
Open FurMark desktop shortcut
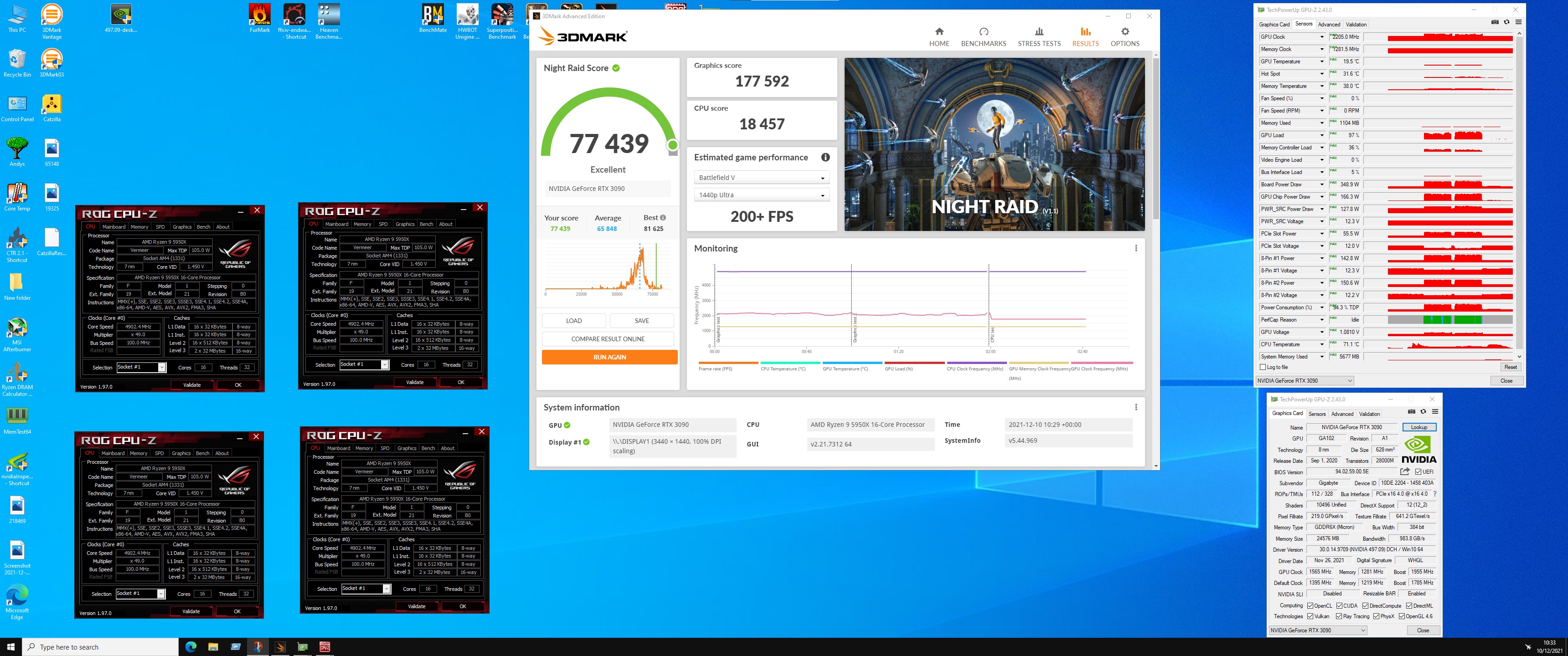click(259, 18)
